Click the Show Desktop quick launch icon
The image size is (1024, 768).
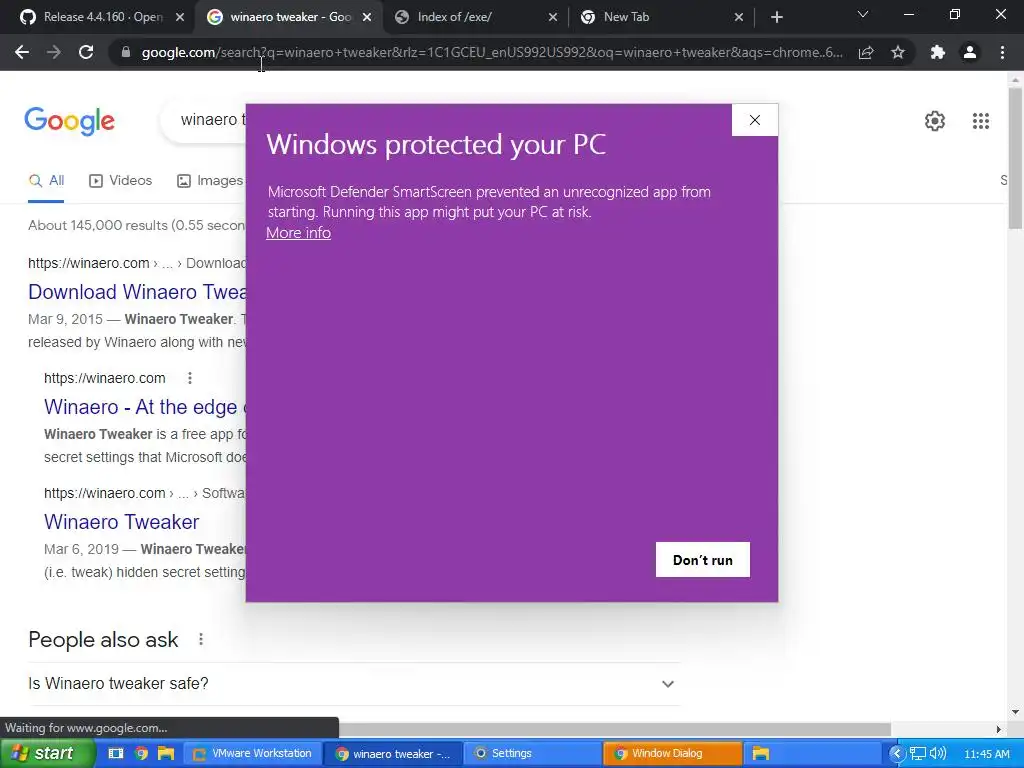pos(116,754)
